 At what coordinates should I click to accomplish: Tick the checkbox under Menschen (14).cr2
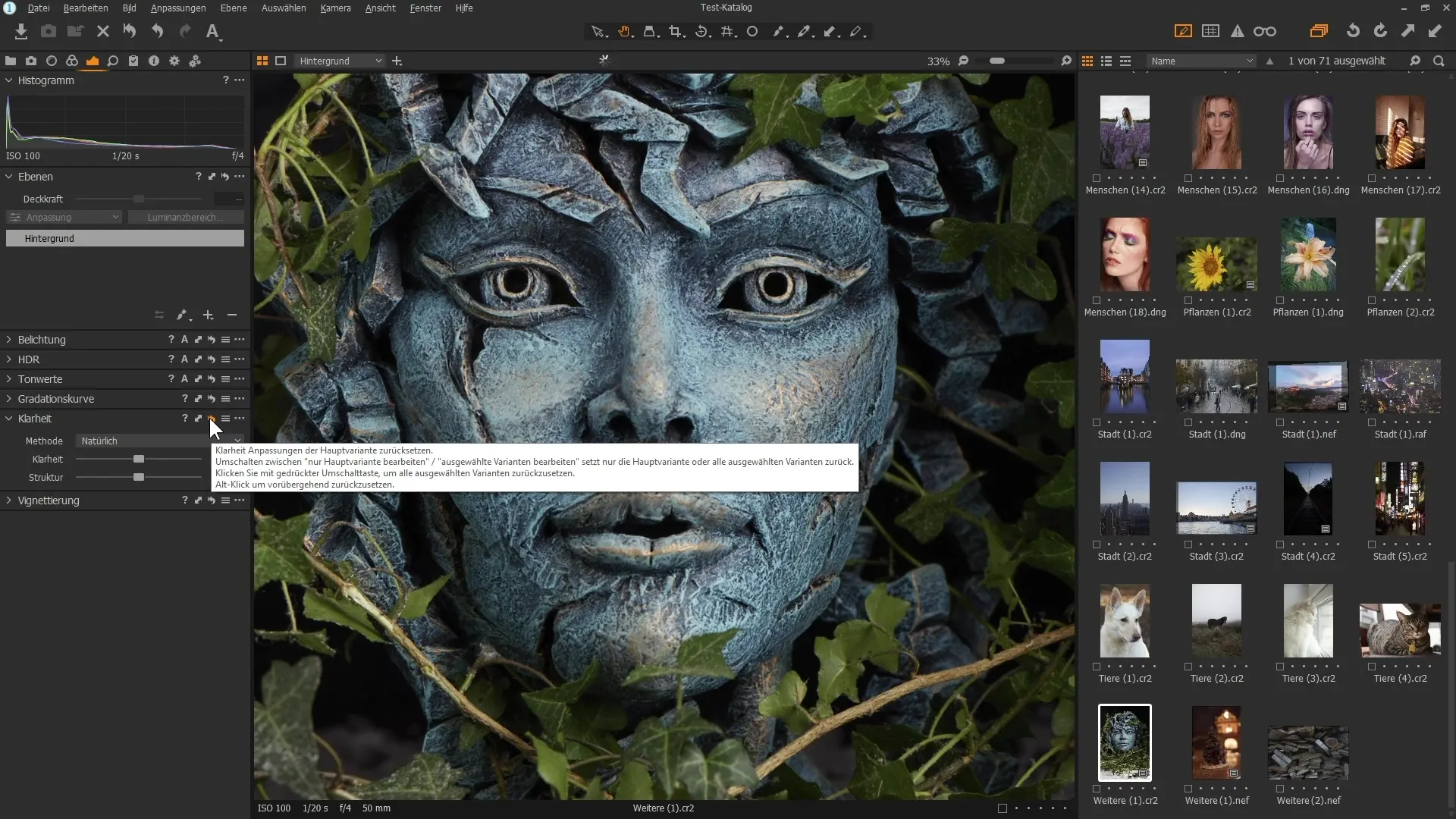point(1097,178)
